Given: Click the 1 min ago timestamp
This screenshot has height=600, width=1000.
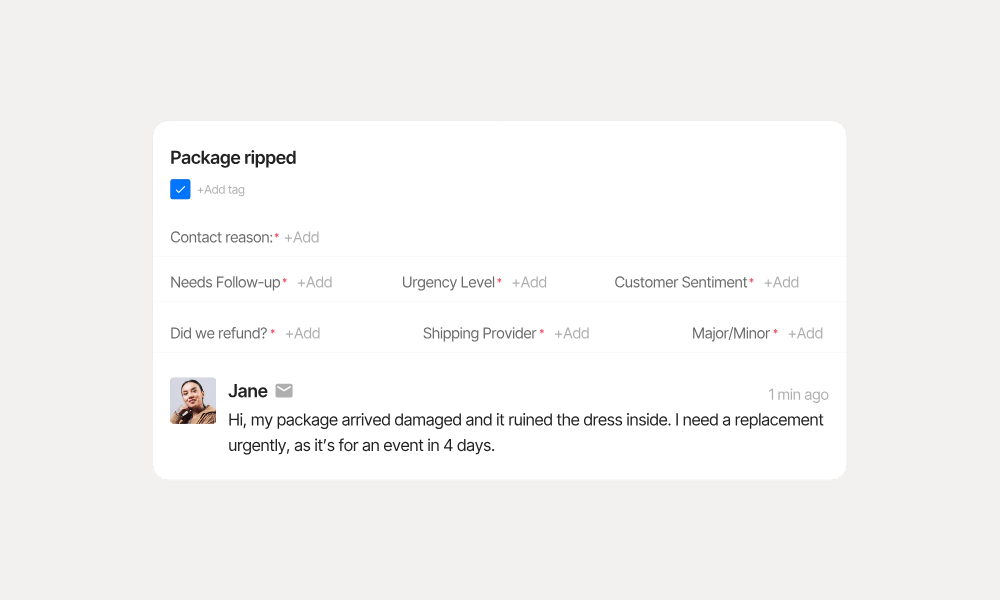Looking at the screenshot, I should pyautogui.click(x=798, y=395).
